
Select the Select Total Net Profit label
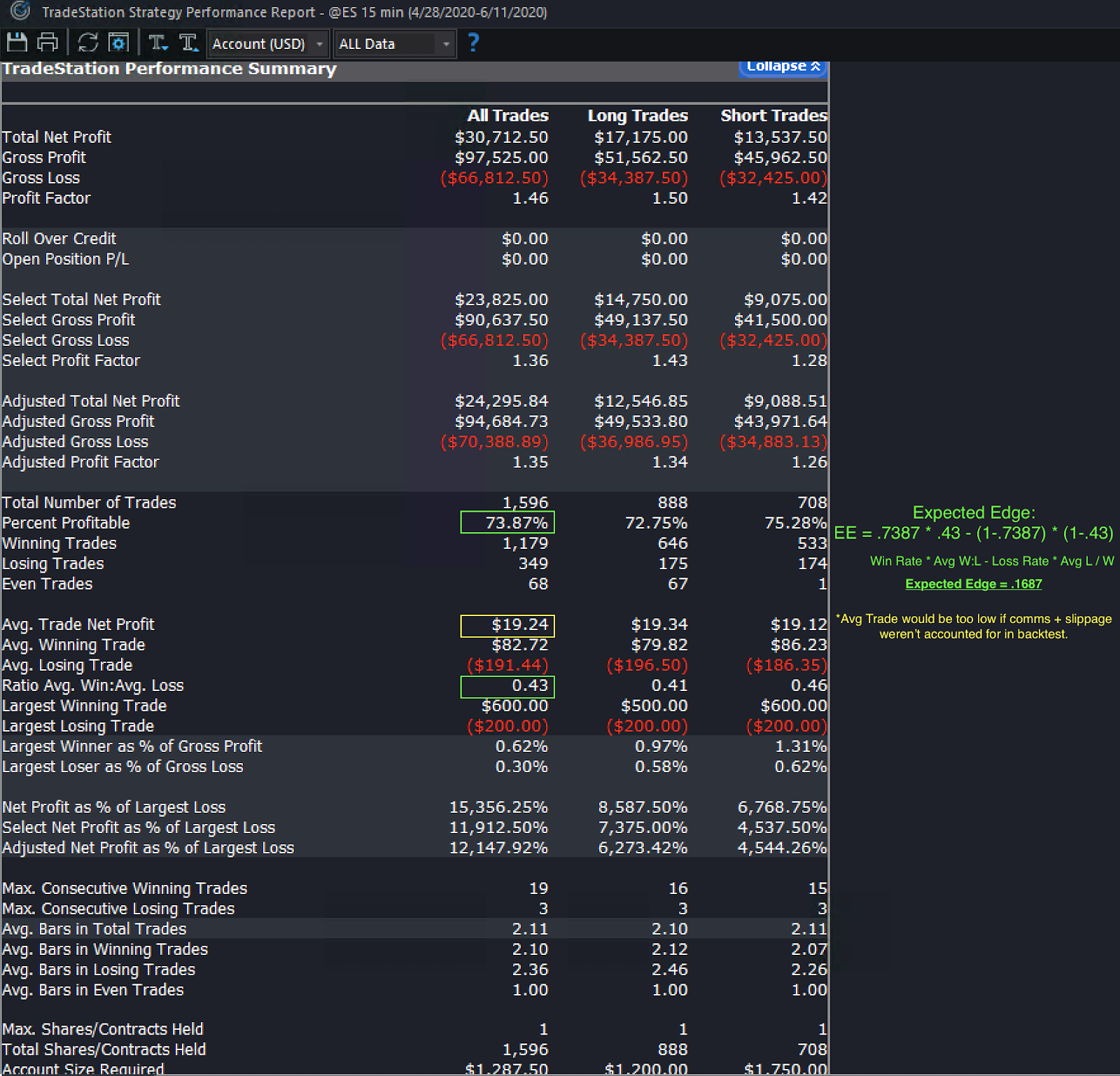point(81,300)
